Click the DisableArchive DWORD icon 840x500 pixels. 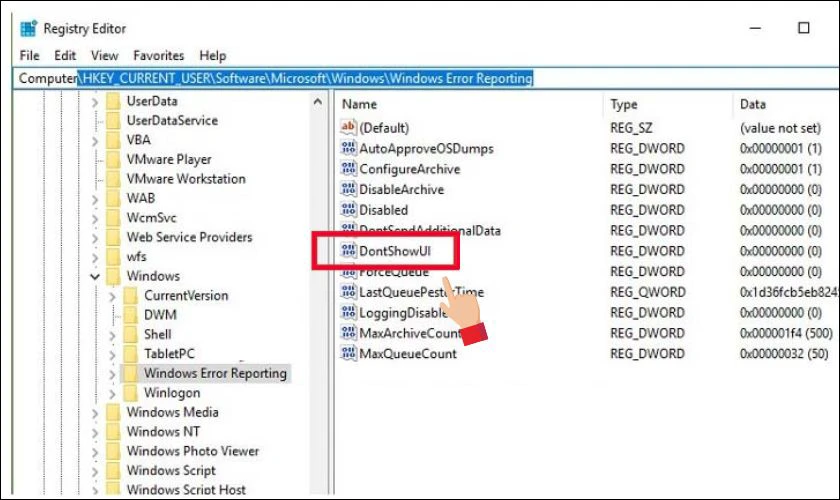348,189
